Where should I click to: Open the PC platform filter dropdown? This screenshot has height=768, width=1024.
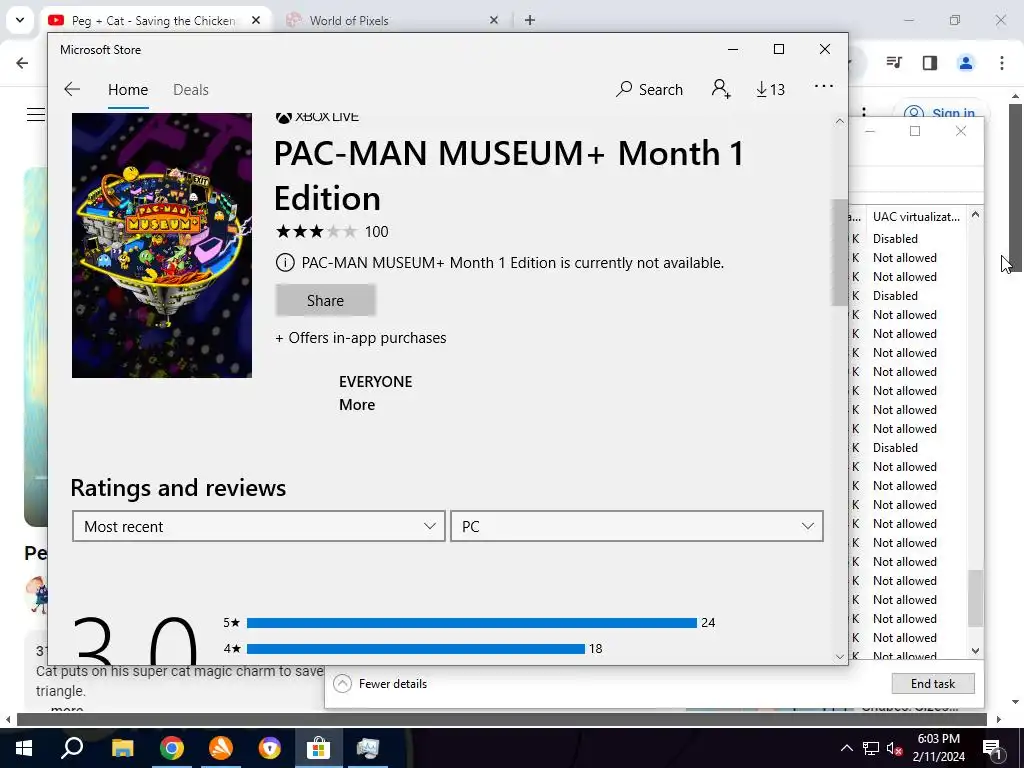(637, 526)
